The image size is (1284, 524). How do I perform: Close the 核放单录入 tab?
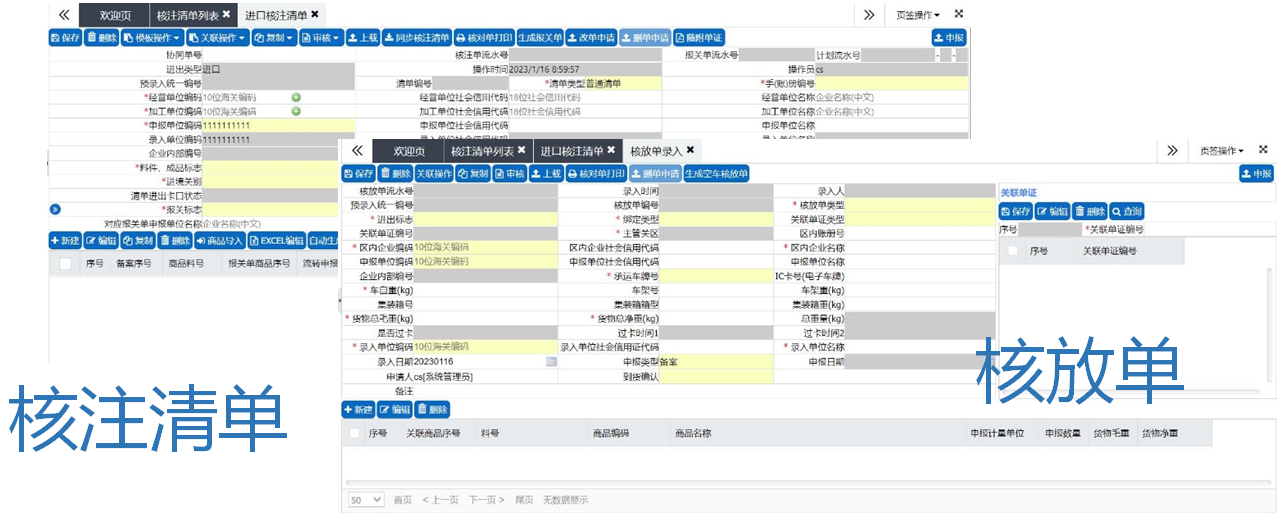click(x=690, y=150)
